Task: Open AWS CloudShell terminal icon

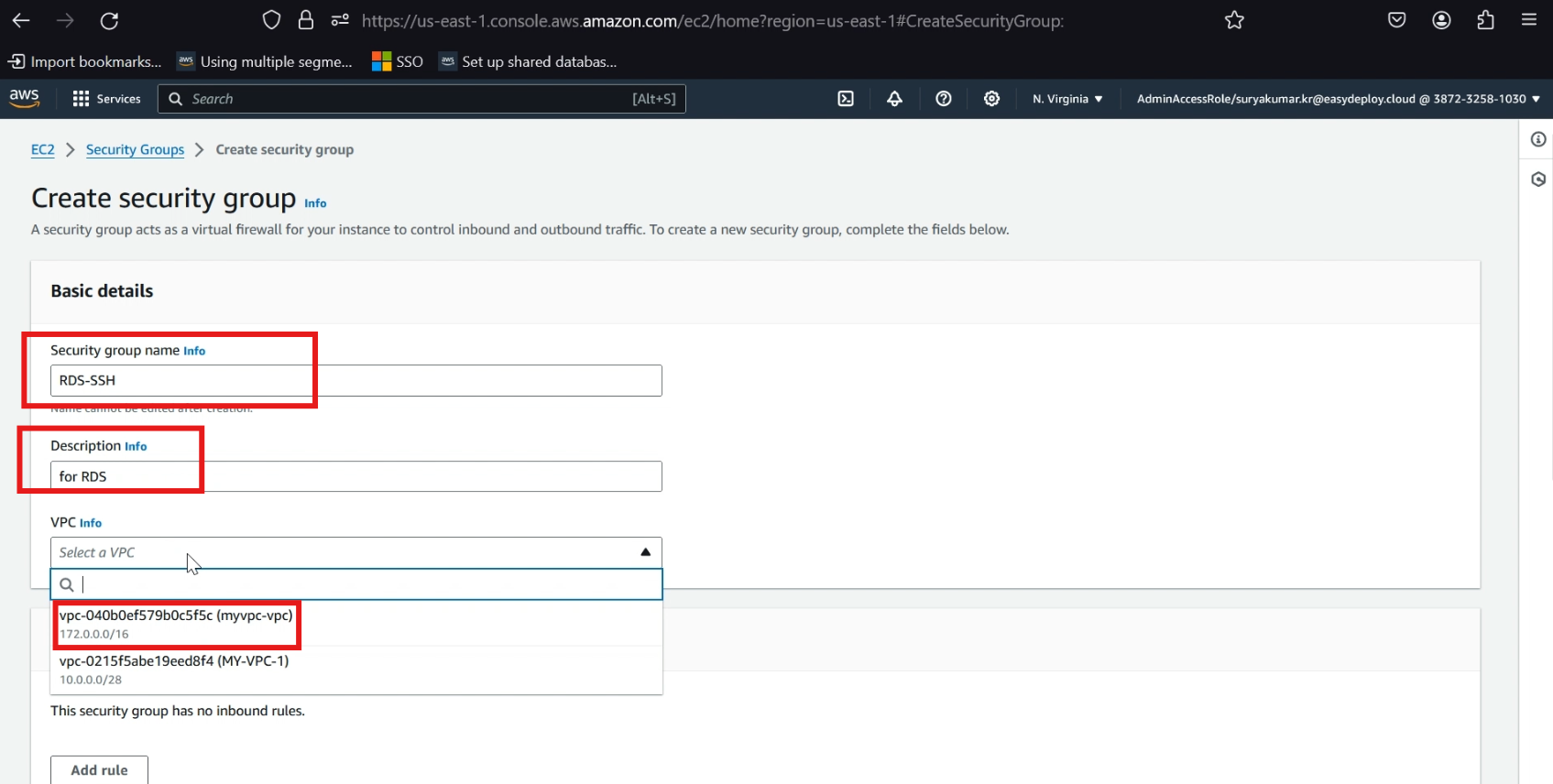Action: point(846,99)
